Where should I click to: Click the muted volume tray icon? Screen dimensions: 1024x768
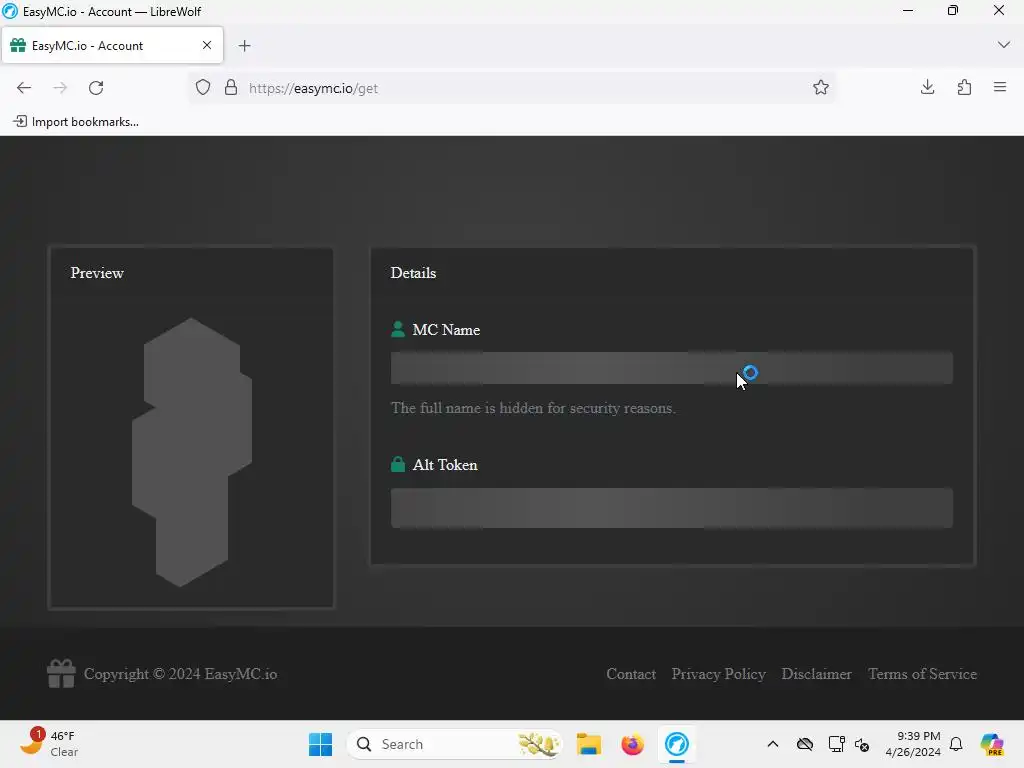tap(862, 744)
